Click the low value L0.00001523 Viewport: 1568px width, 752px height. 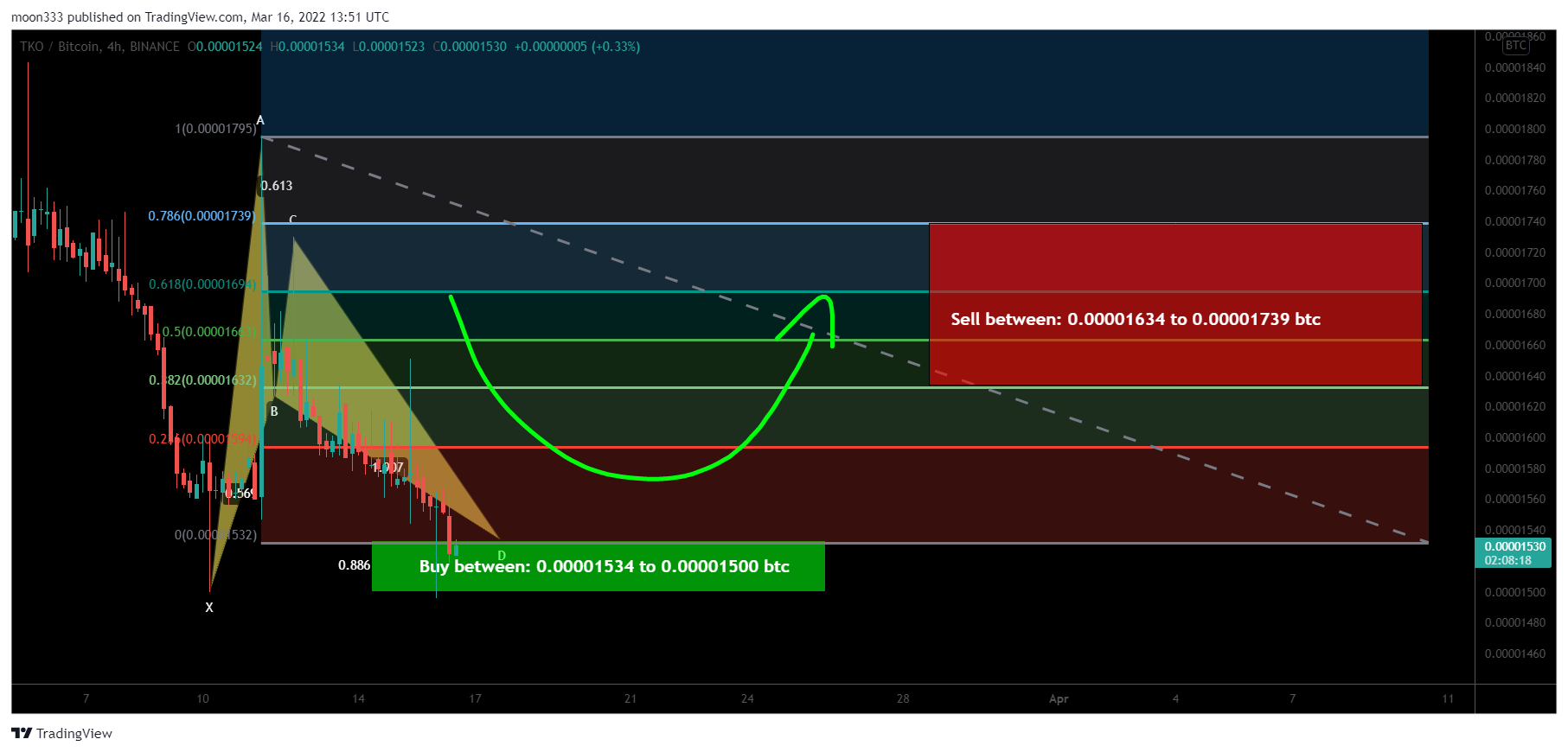[x=388, y=47]
